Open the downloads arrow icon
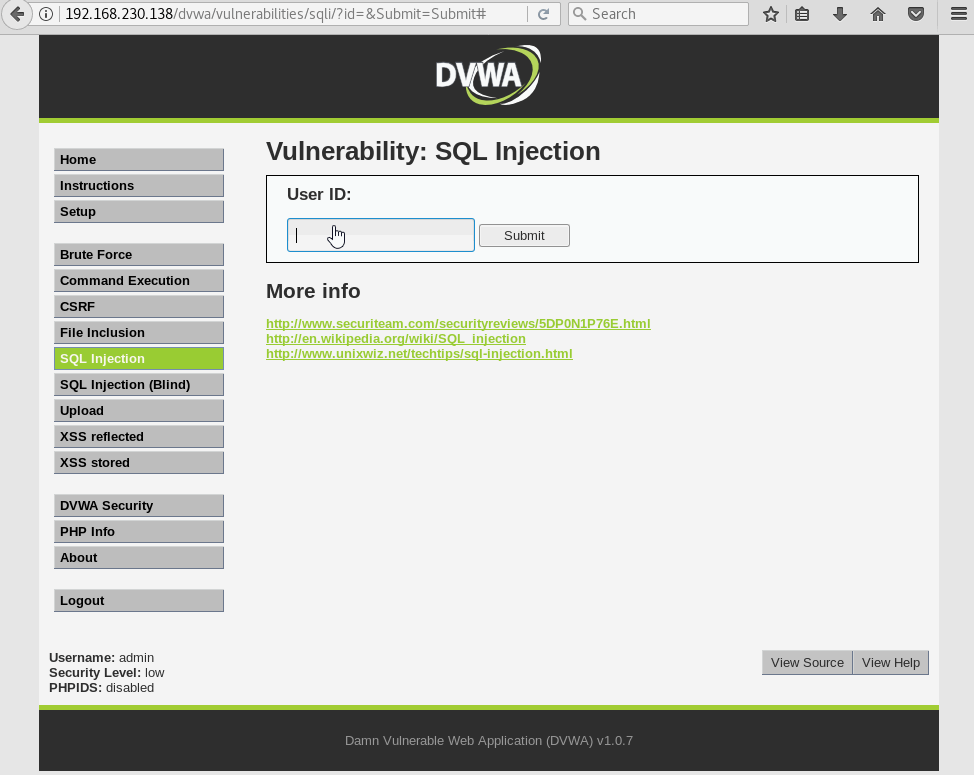Viewport: 974px width, 775px height. point(840,14)
